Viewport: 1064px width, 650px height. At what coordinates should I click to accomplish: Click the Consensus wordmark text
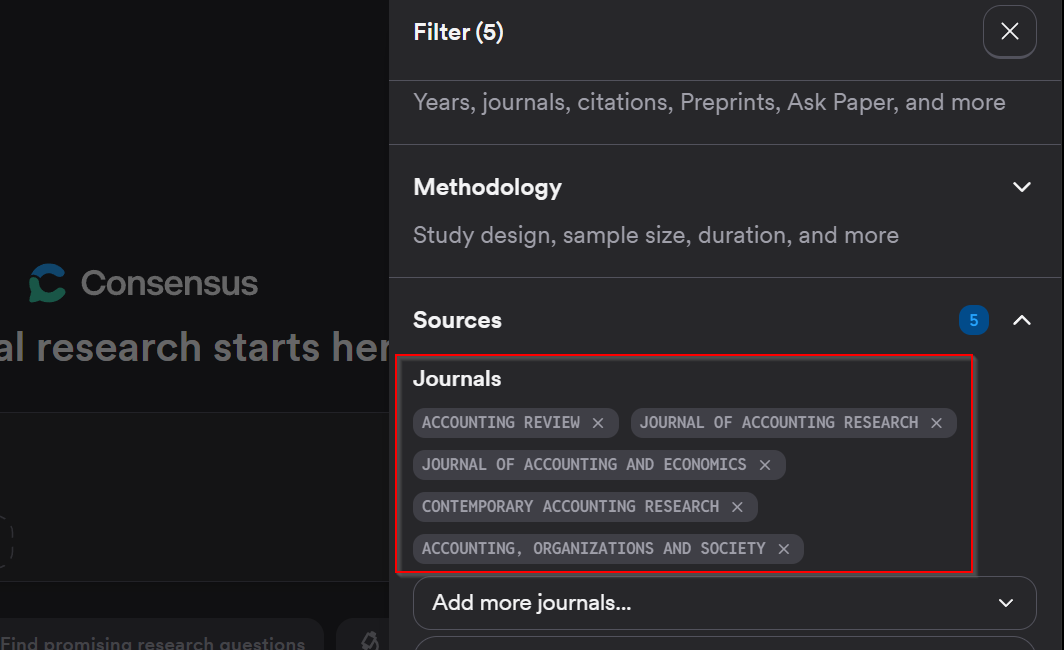coord(170,283)
